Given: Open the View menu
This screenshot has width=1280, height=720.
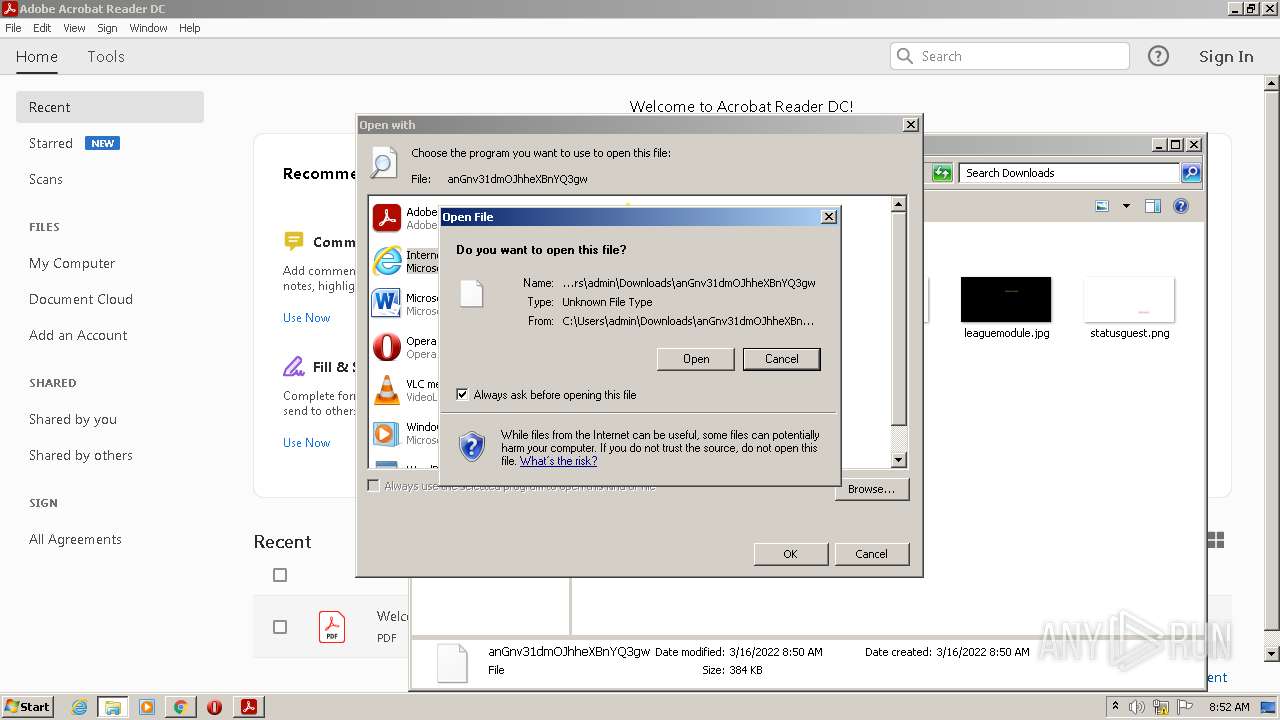Looking at the screenshot, I should (x=75, y=28).
